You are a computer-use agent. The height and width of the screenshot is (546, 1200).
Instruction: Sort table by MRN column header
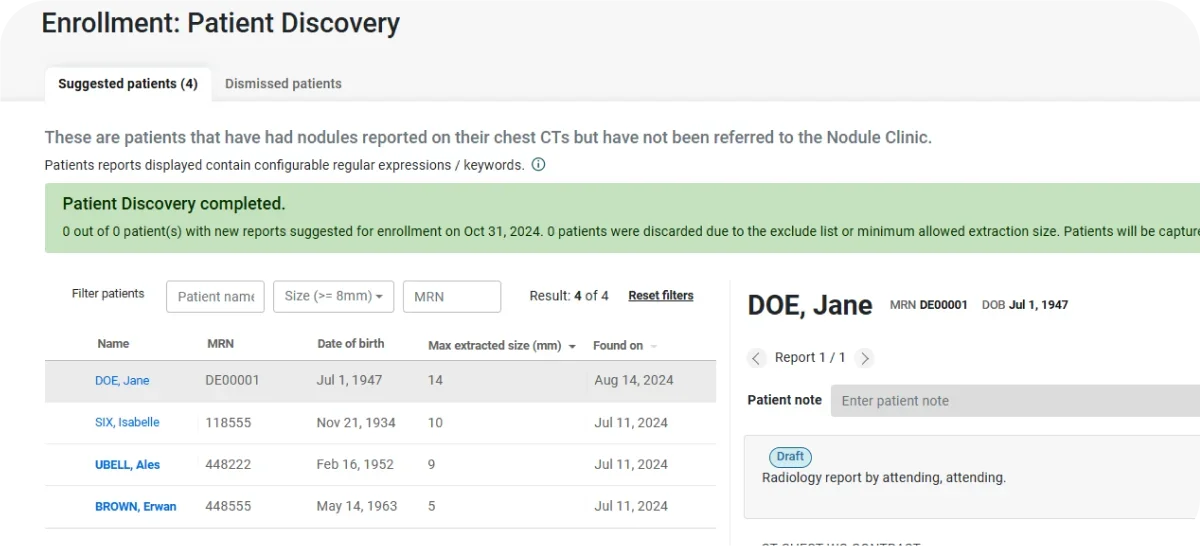coord(220,344)
